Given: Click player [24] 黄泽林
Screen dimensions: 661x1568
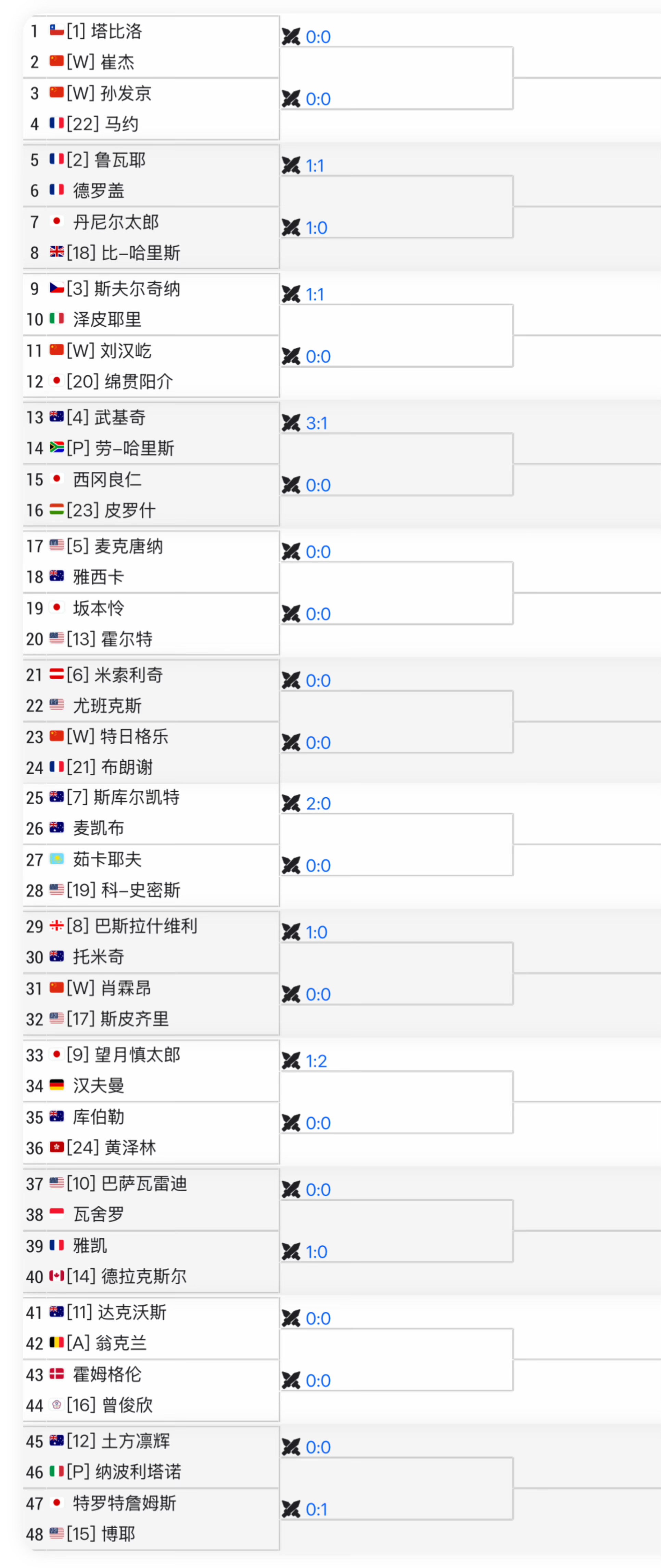Looking at the screenshot, I should [x=112, y=1147].
